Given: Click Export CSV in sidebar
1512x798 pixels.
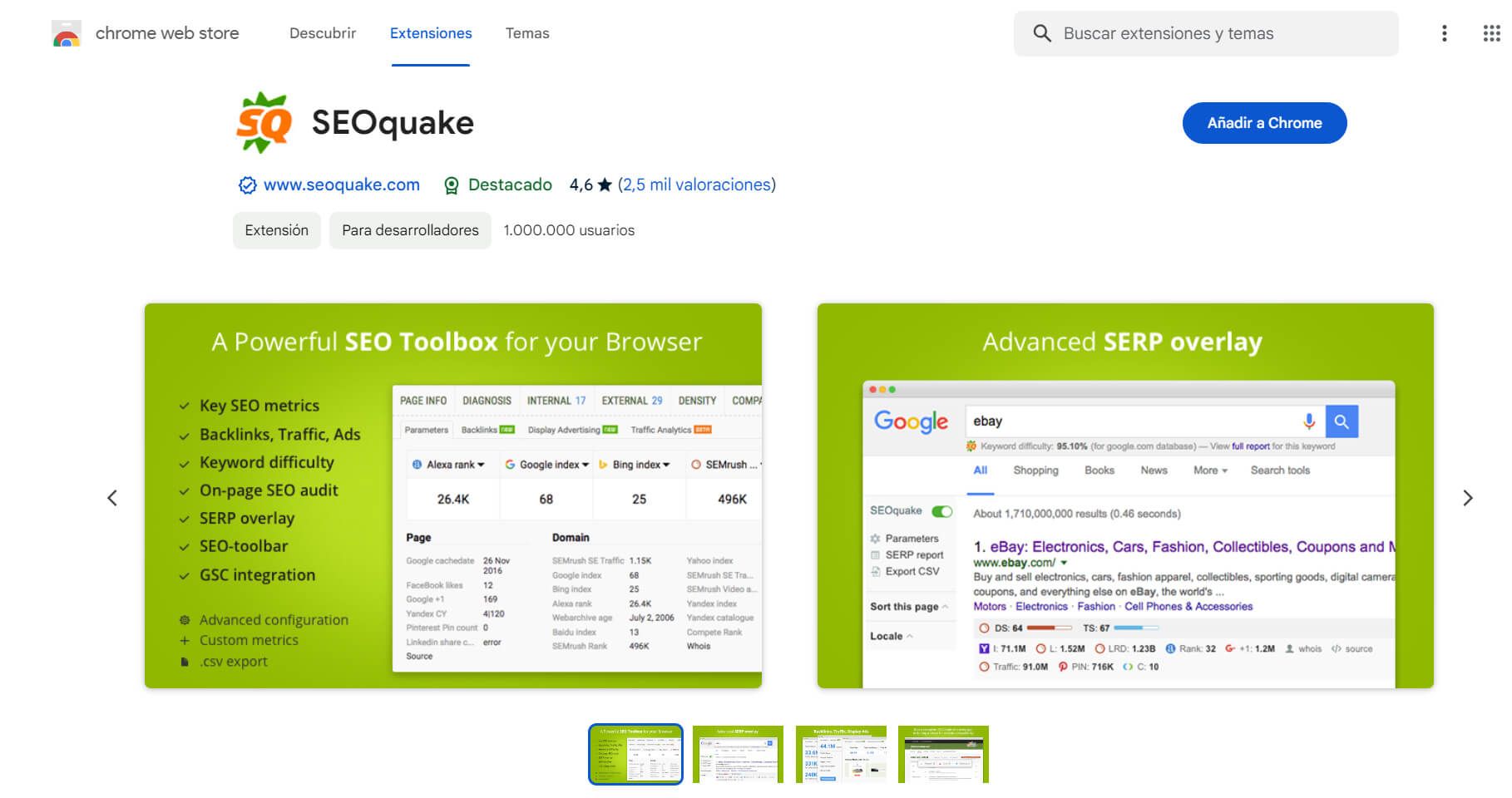Looking at the screenshot, I should (912, 572).
